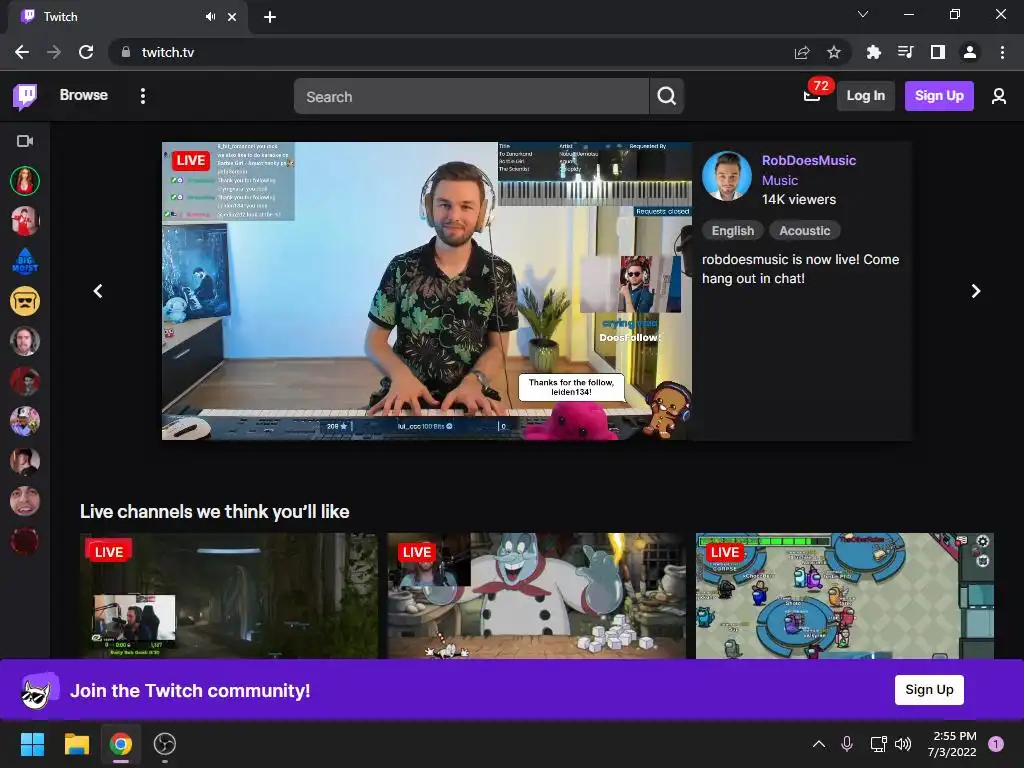This screenshot has width=1024, height=768.
Task: Click the Chrome taskbar icon
Action: [121, 744]
